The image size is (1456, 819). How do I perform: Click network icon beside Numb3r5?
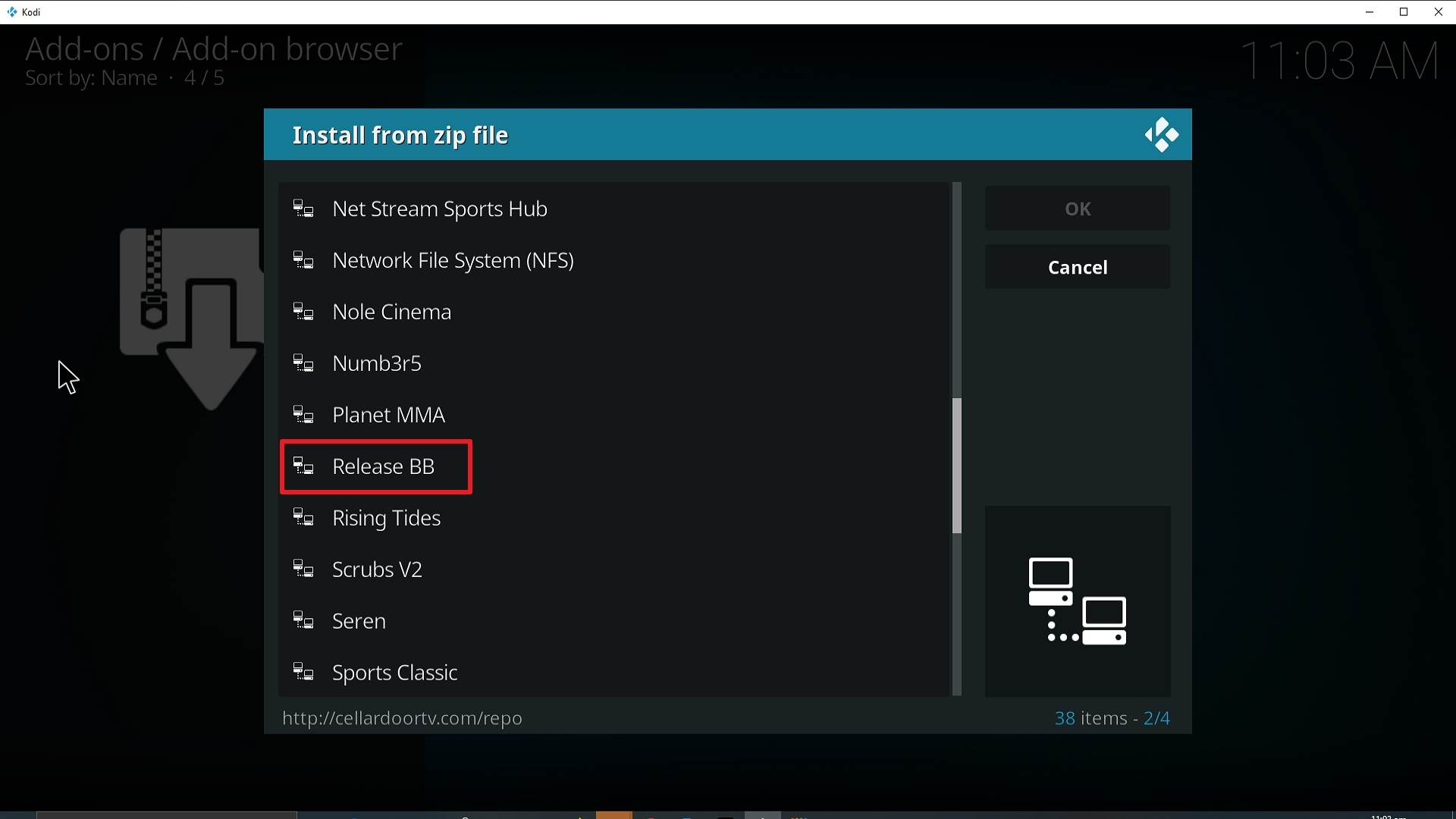pyautogui.click(x=304, y=363)
